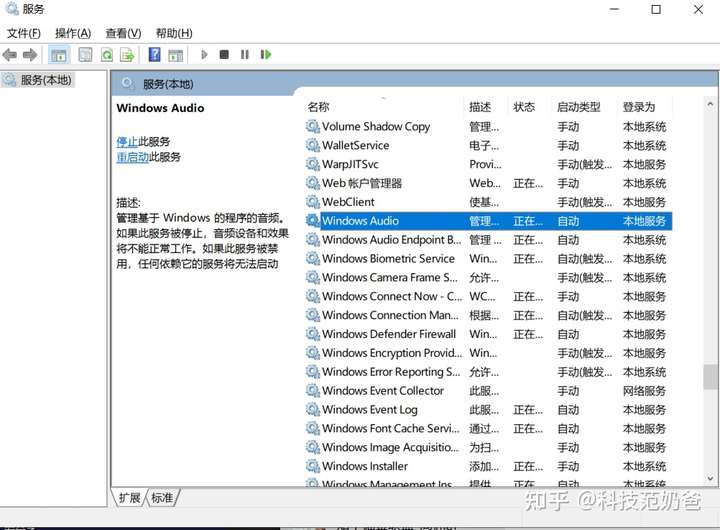Click the vertical scrollbar thumb of services list
Screen dimensions: 720x530
pyautogui.click(x=710, y=377)
